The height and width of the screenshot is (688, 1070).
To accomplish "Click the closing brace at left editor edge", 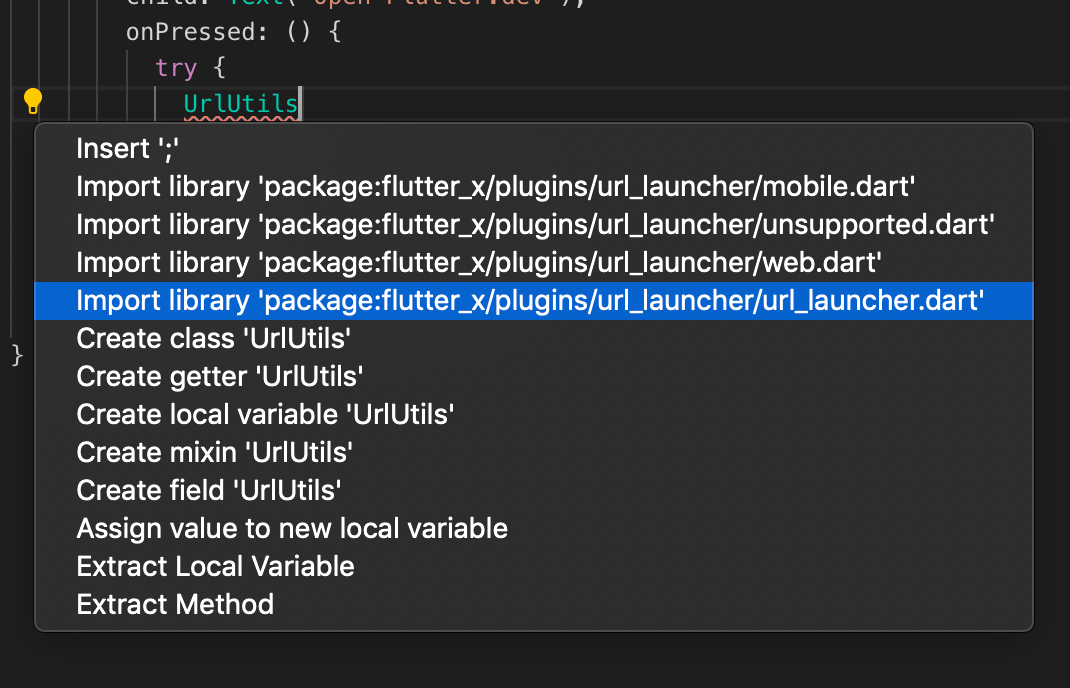I will 17,355.
